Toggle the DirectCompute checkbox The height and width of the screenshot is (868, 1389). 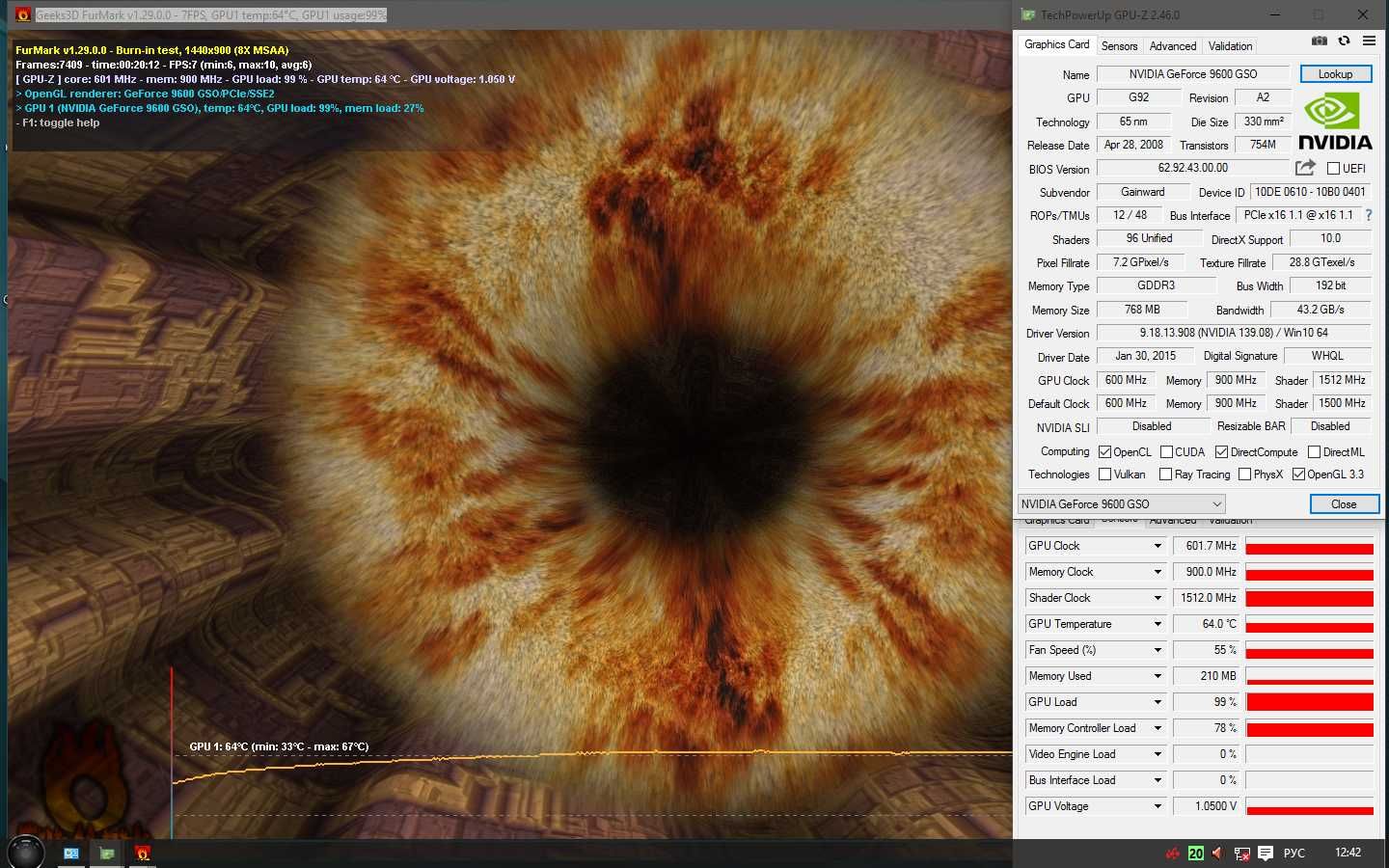pos(1221,451)
